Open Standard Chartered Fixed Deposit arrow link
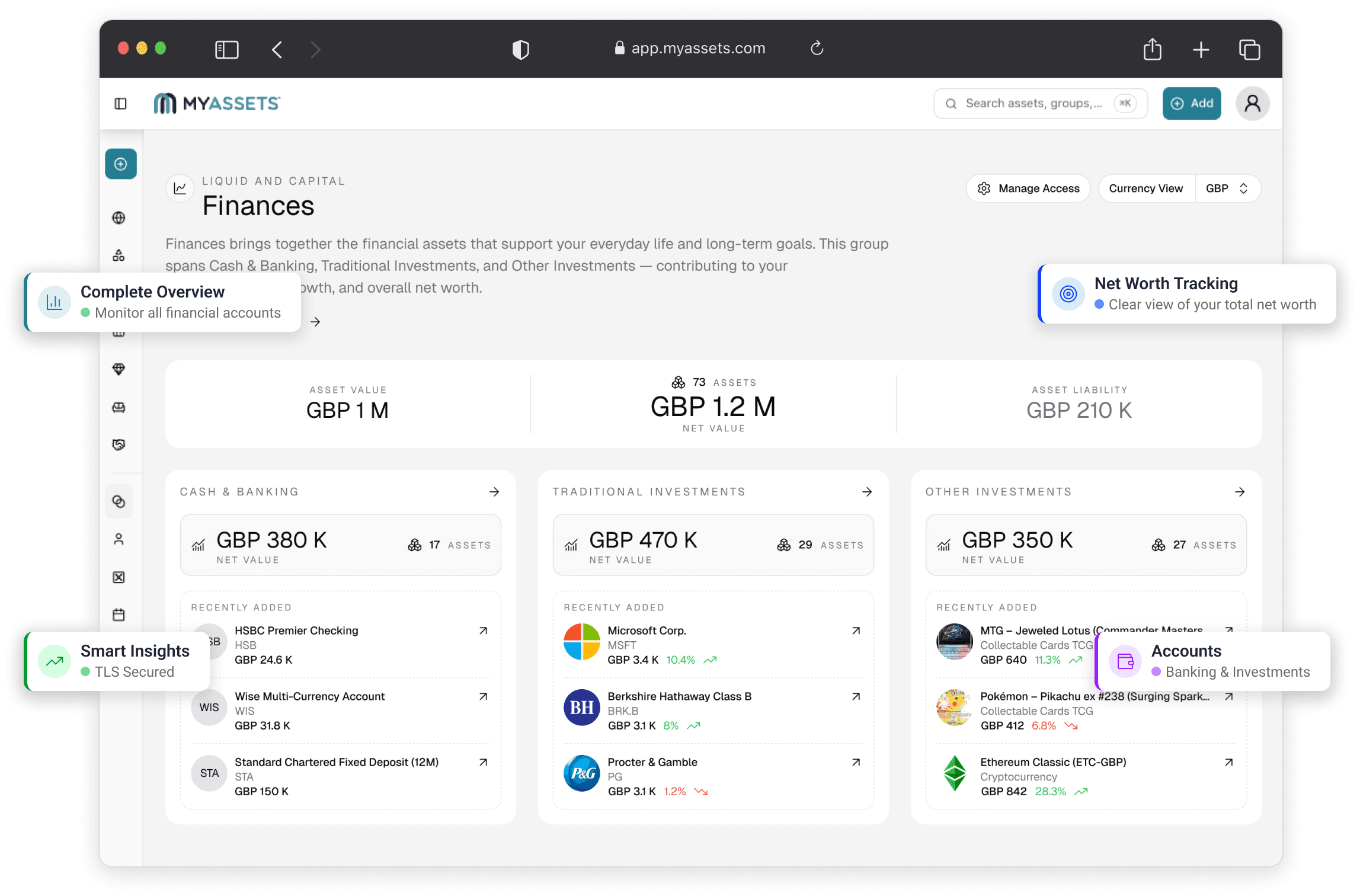Viewport: 1360px width, 896px height. click(484, 762)
